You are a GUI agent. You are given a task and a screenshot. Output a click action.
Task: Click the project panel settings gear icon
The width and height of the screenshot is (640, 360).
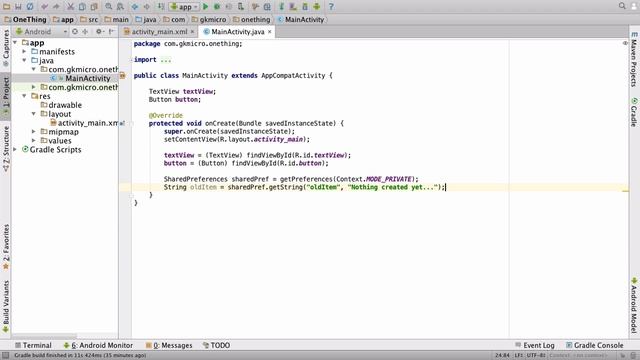99,31
